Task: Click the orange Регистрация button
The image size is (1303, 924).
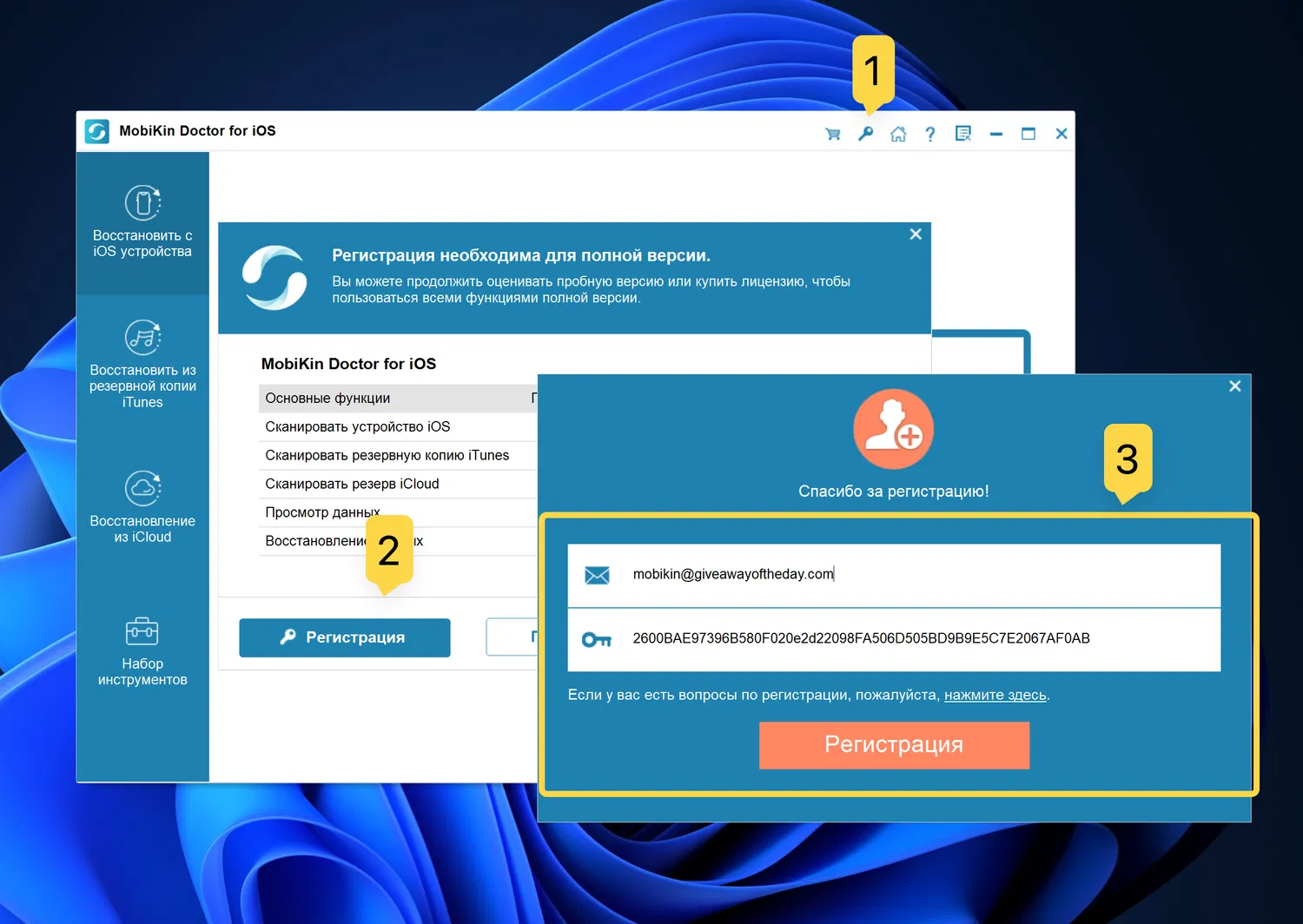Action: click(894, 745)
